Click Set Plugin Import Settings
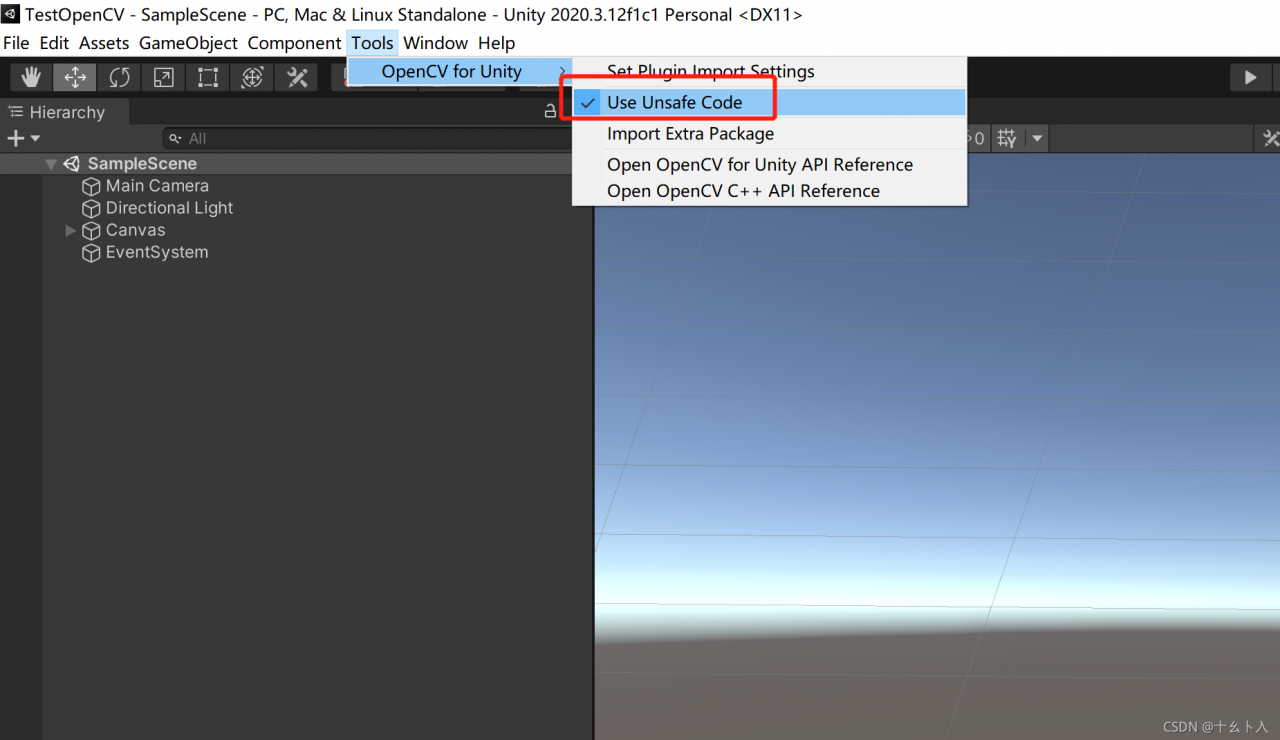Screen dimensions: 1280x740 (710, 71)
